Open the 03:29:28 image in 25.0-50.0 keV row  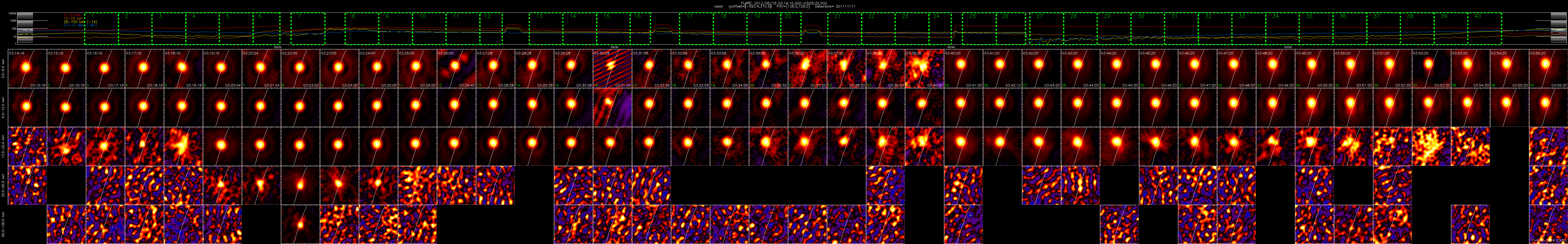click(573, 185)
